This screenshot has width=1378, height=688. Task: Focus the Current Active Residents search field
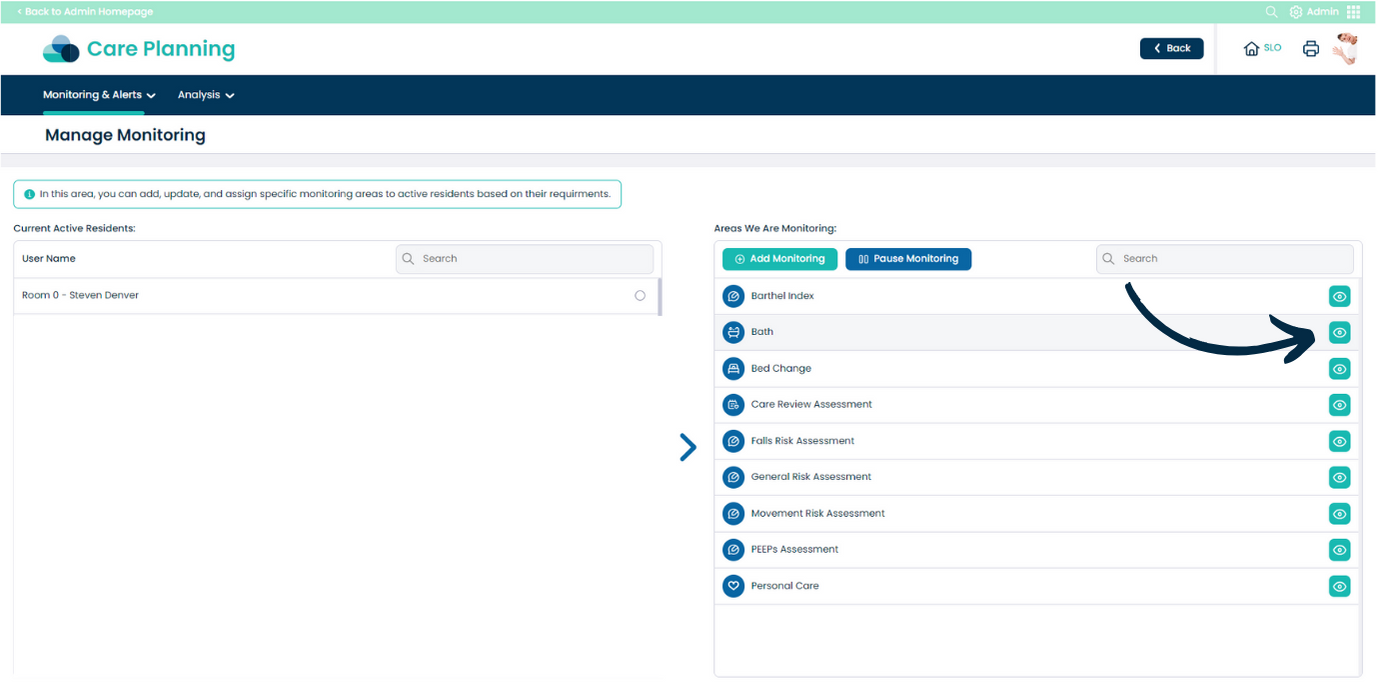tap(525, 258)
